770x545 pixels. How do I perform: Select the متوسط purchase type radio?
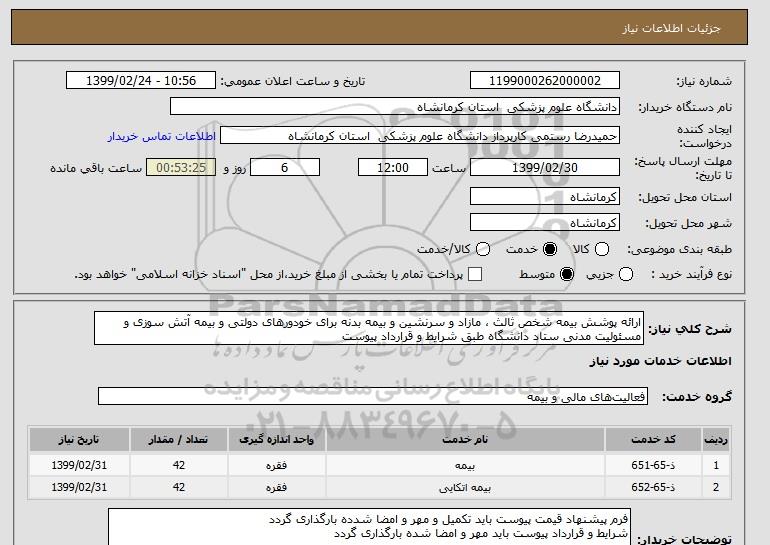[x=567, y=274]
